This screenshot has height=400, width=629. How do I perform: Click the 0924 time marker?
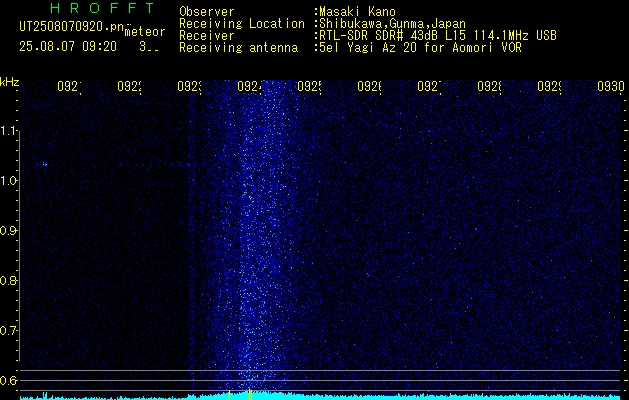click(x=249, y=86)
